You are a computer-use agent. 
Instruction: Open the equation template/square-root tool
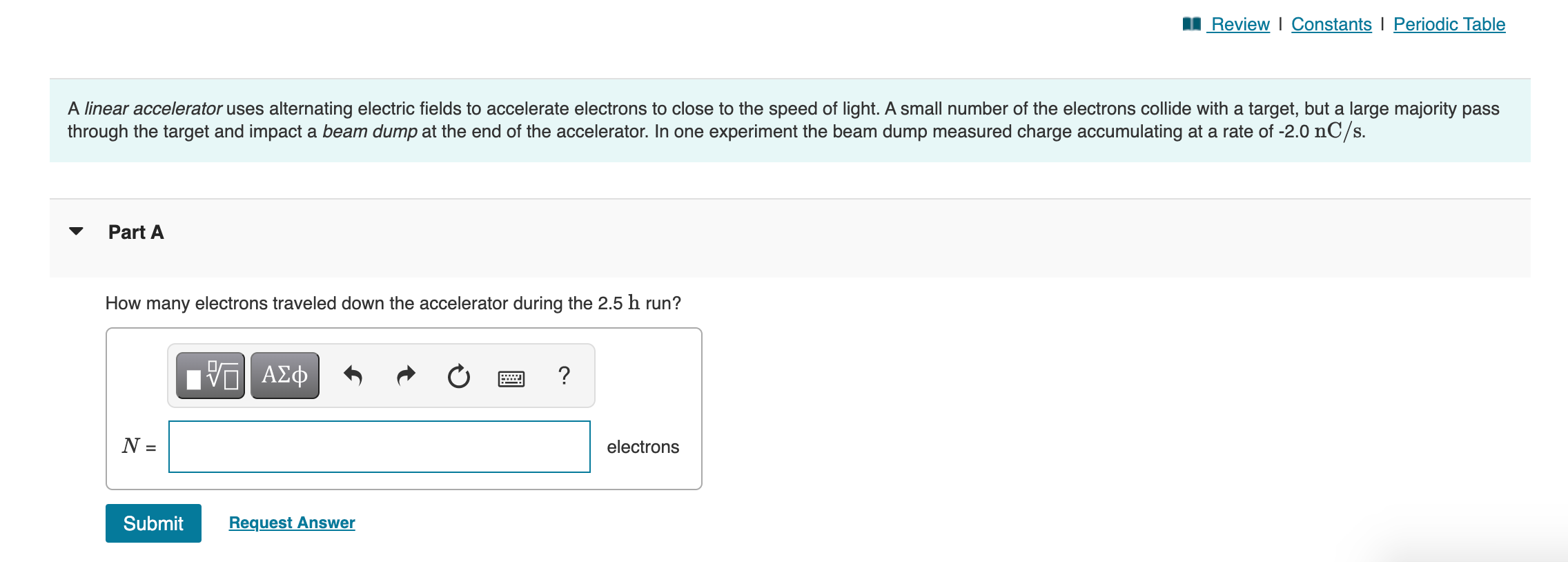pyautogui.click(x=208, y=375)
